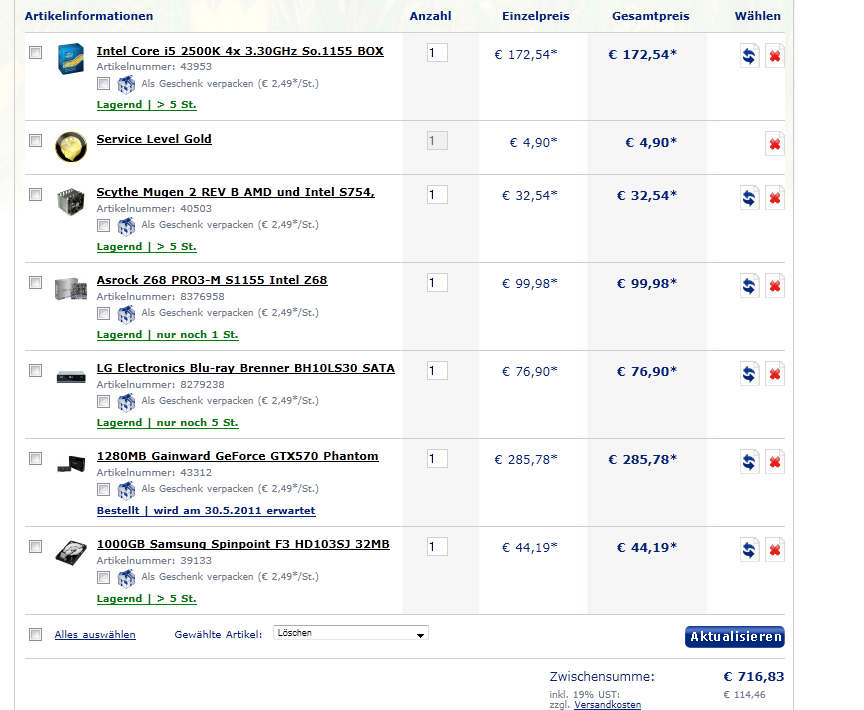Screen dimensions: 864x710
Task: Click refresh icon for Scythe Mugen 2
Action: tap(749, 198)
